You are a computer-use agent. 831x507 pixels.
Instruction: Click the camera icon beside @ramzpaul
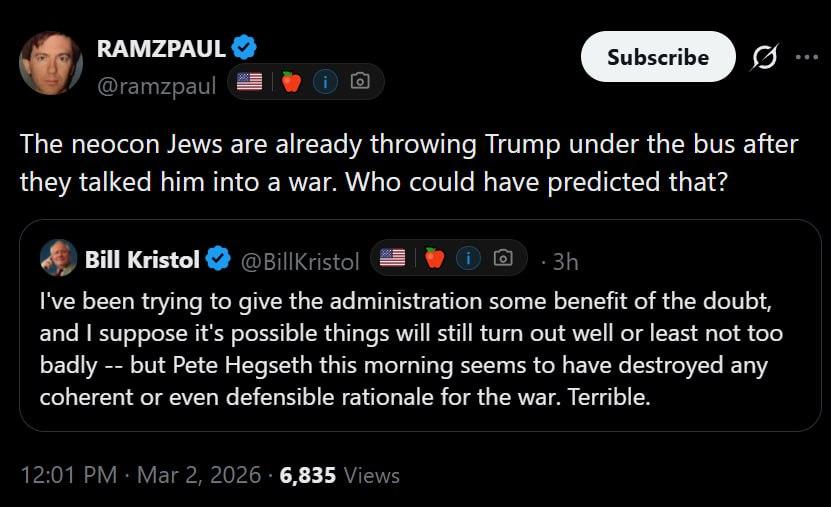click(360, 82)
